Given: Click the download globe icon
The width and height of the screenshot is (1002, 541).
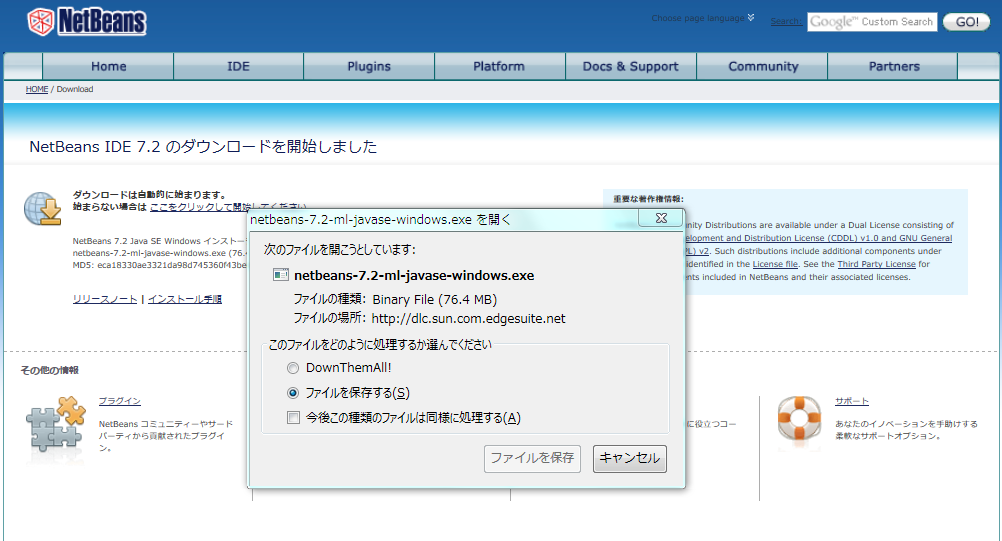Looking at the screenshot, I should pyautogui.click(x=42, y=209).
